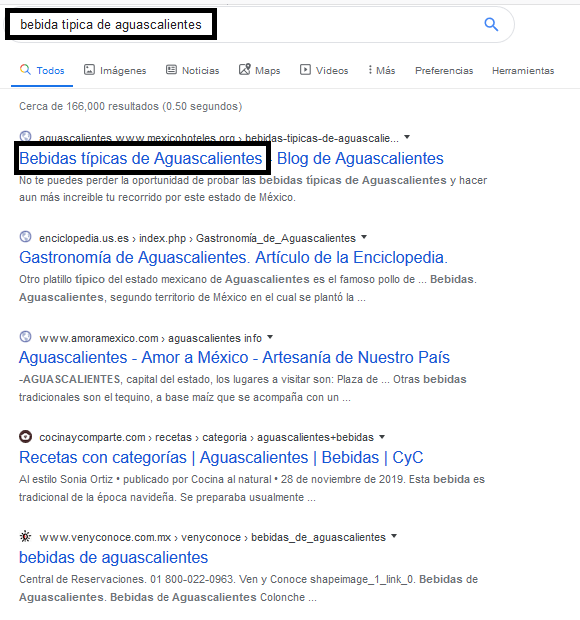Click the cocinaycomparte.com favicon
This screenshot has height=620, width=580.
25,437
